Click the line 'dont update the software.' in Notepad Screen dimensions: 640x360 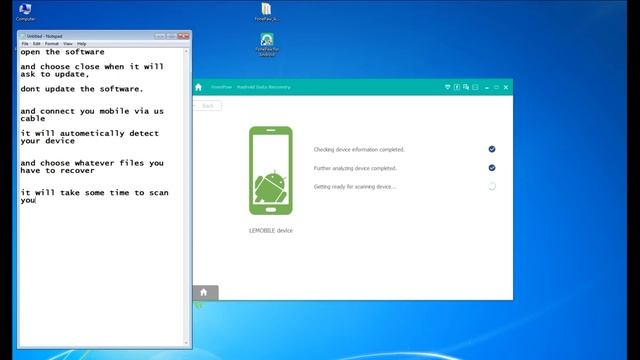pyautogui.click(x=82, y=89)
